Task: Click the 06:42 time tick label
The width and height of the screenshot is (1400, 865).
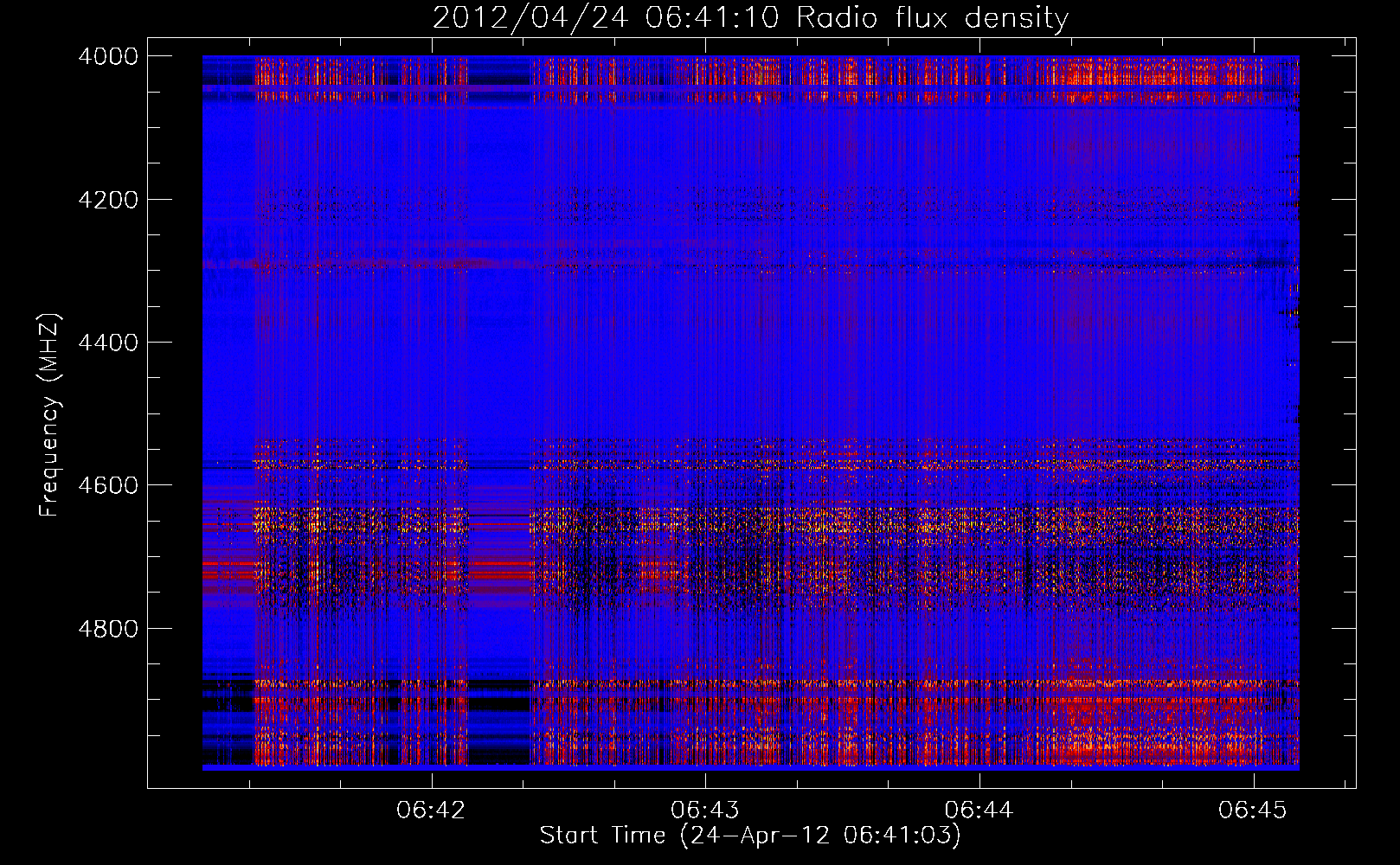Action: pos(431,810)
